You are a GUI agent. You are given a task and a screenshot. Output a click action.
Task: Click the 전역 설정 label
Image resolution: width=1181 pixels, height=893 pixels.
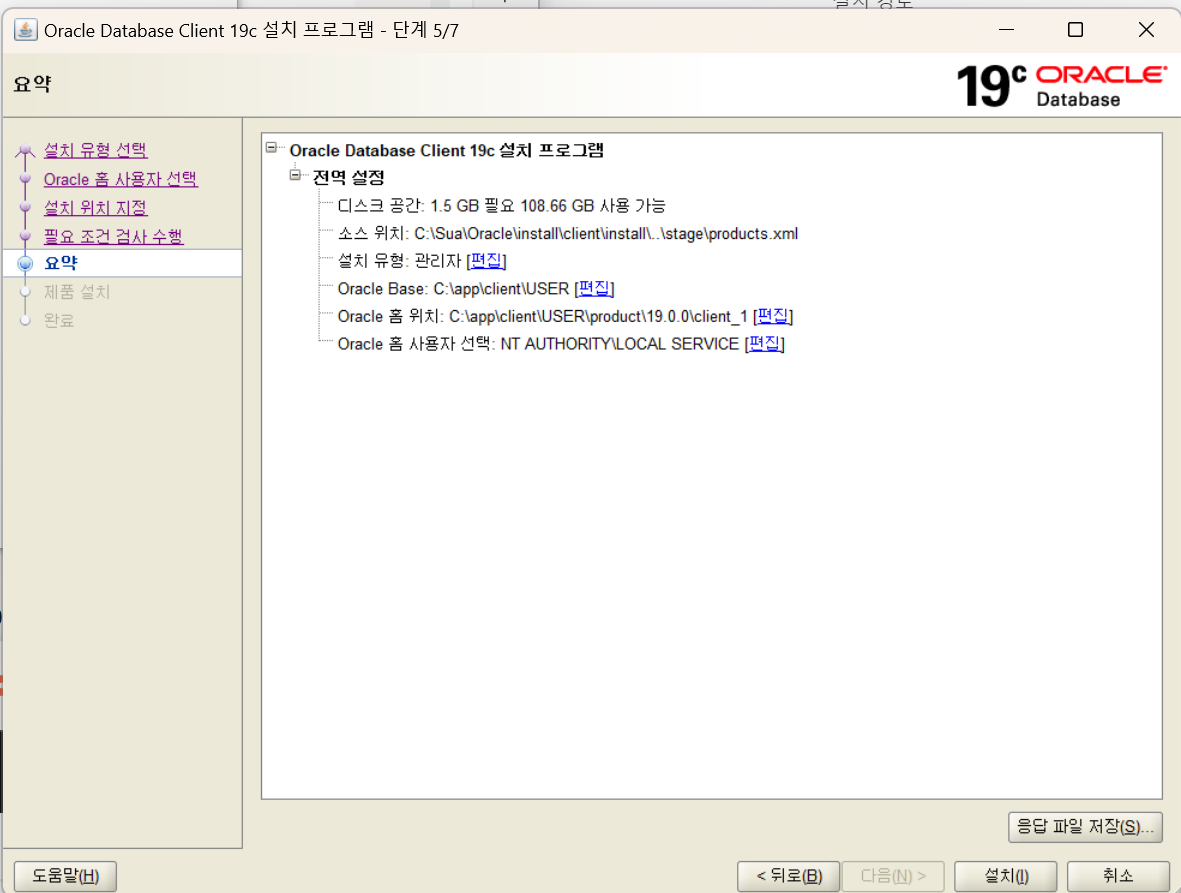(348, 178)
